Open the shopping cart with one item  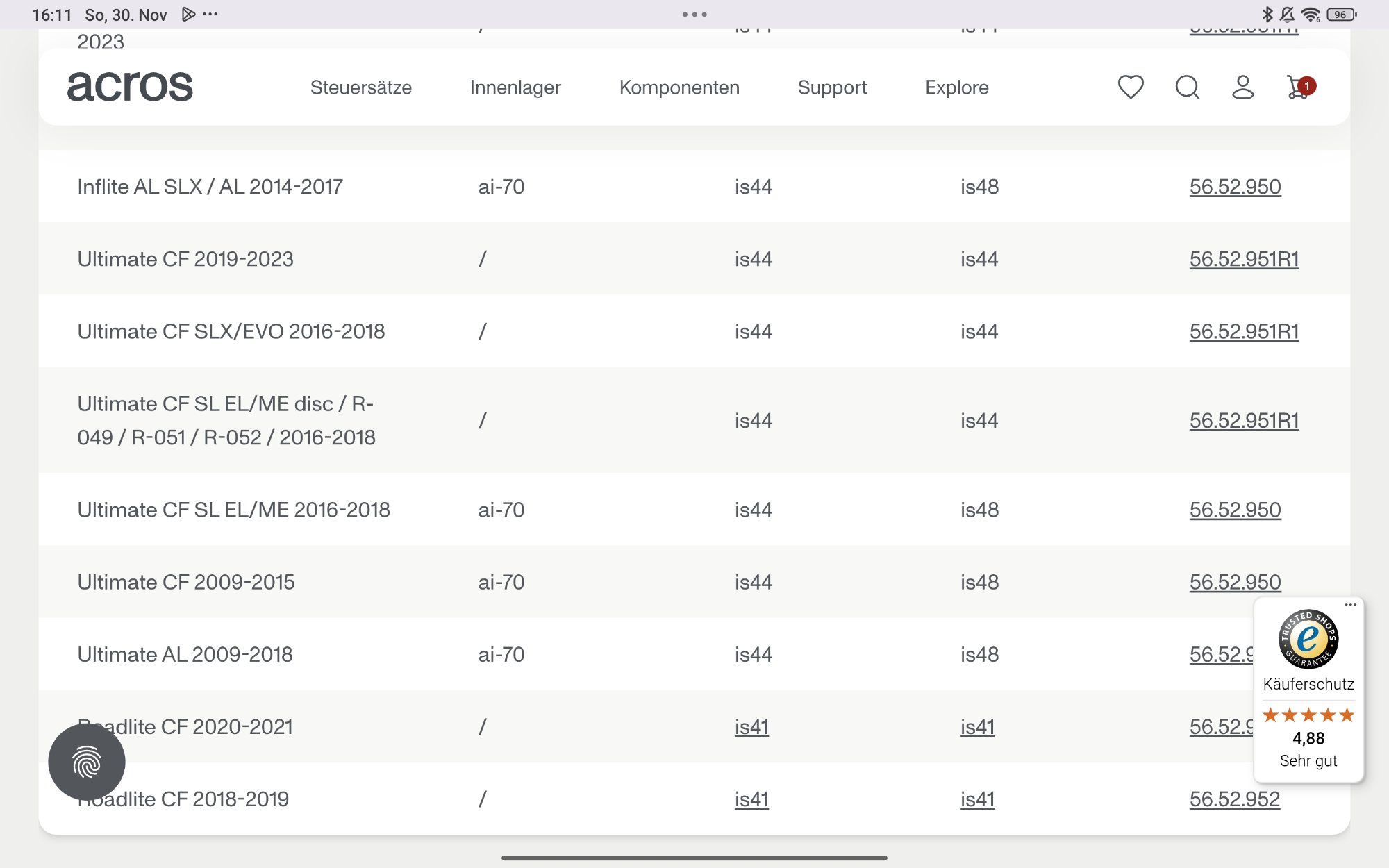pos(1297,87)
